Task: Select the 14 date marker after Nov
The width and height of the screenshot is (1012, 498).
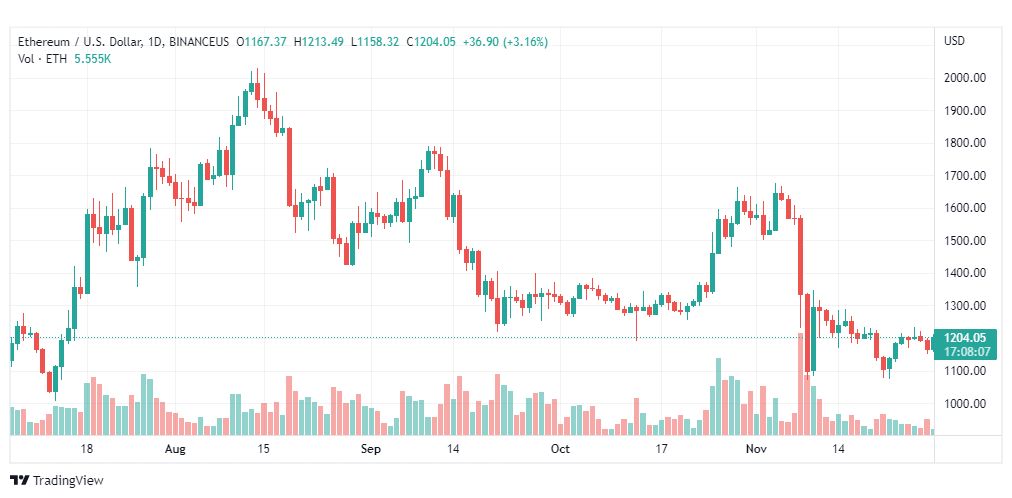Action: pos(838,449)
